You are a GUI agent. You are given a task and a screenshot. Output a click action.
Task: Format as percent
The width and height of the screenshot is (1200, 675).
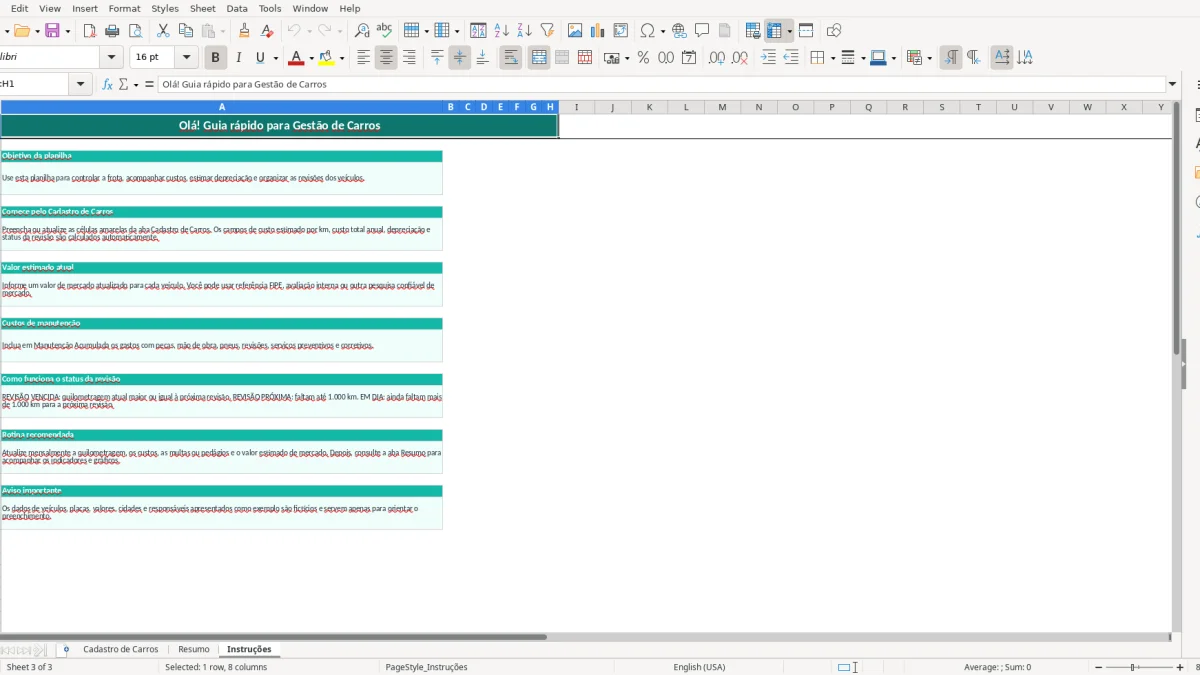643,58
